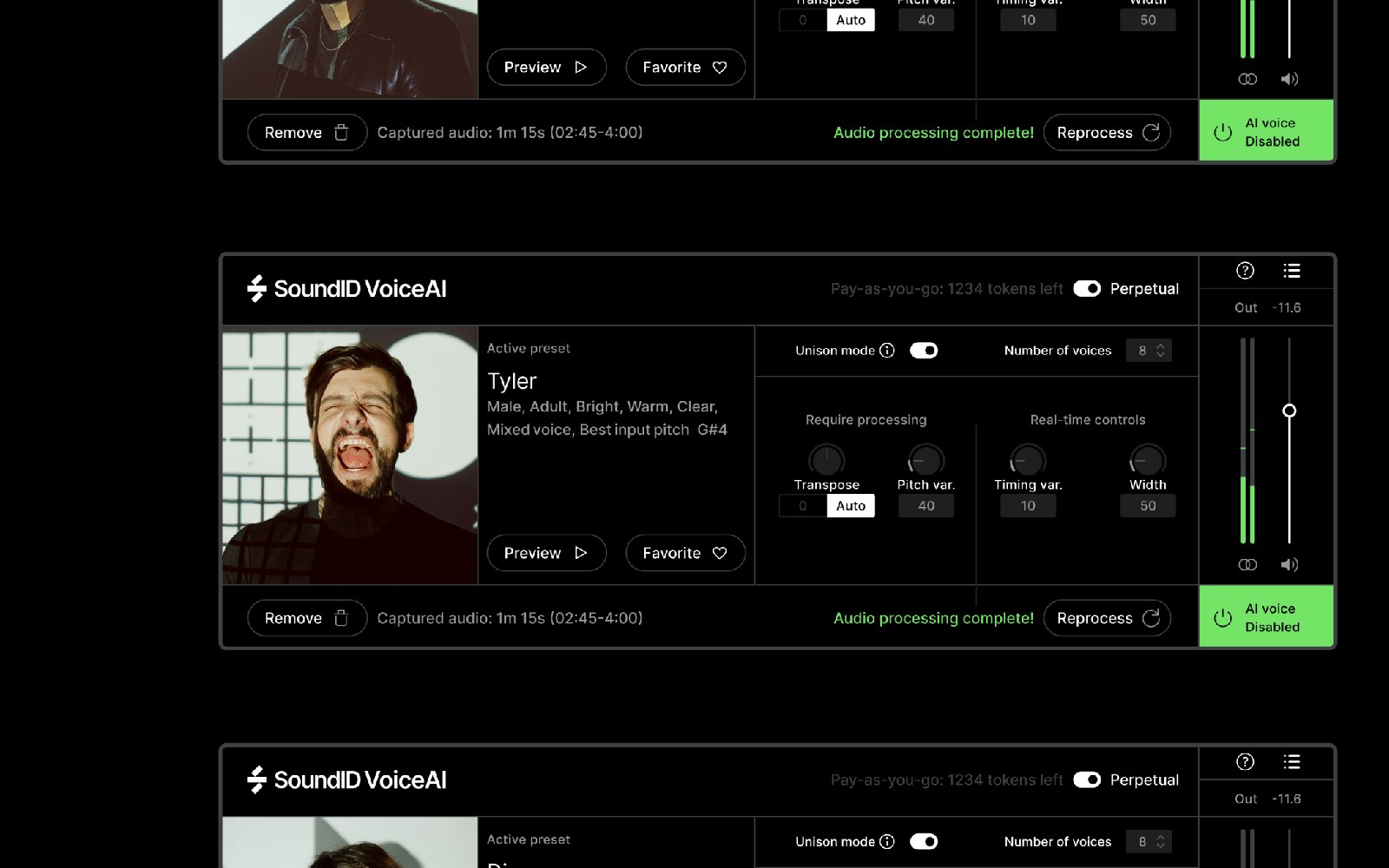The image size is (1389, 868).
Task: Toggle Unison mode switch in bottom plugin instance
Action: 924,842
